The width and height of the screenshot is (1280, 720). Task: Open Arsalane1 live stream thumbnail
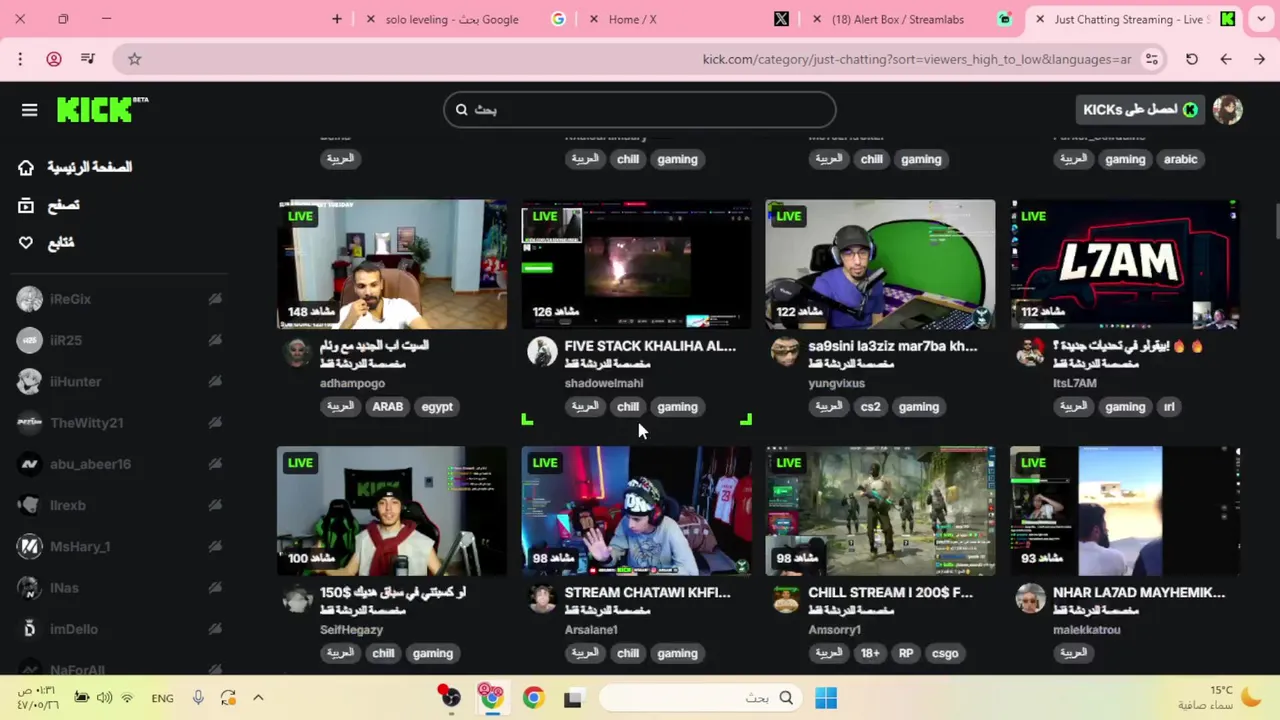tap(636, 511)
